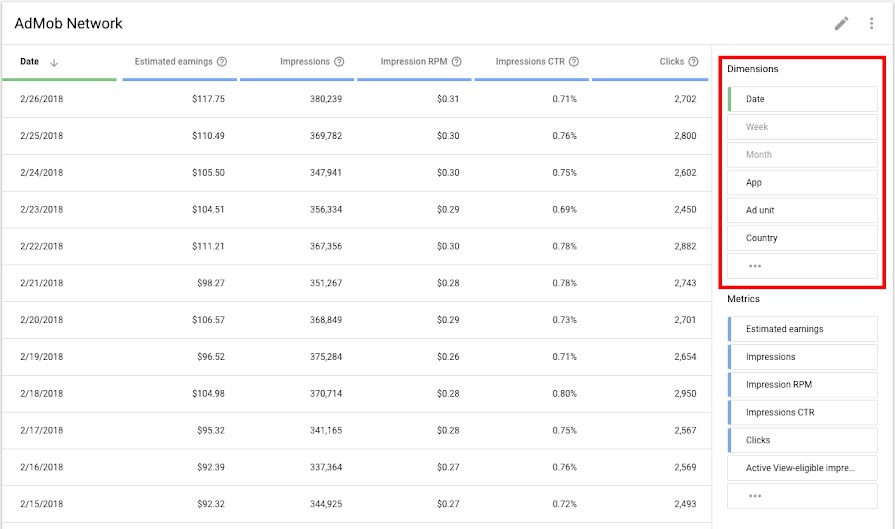Click the 2,493 clicks value
Screen dimensions: 895x529
[685, 504]
